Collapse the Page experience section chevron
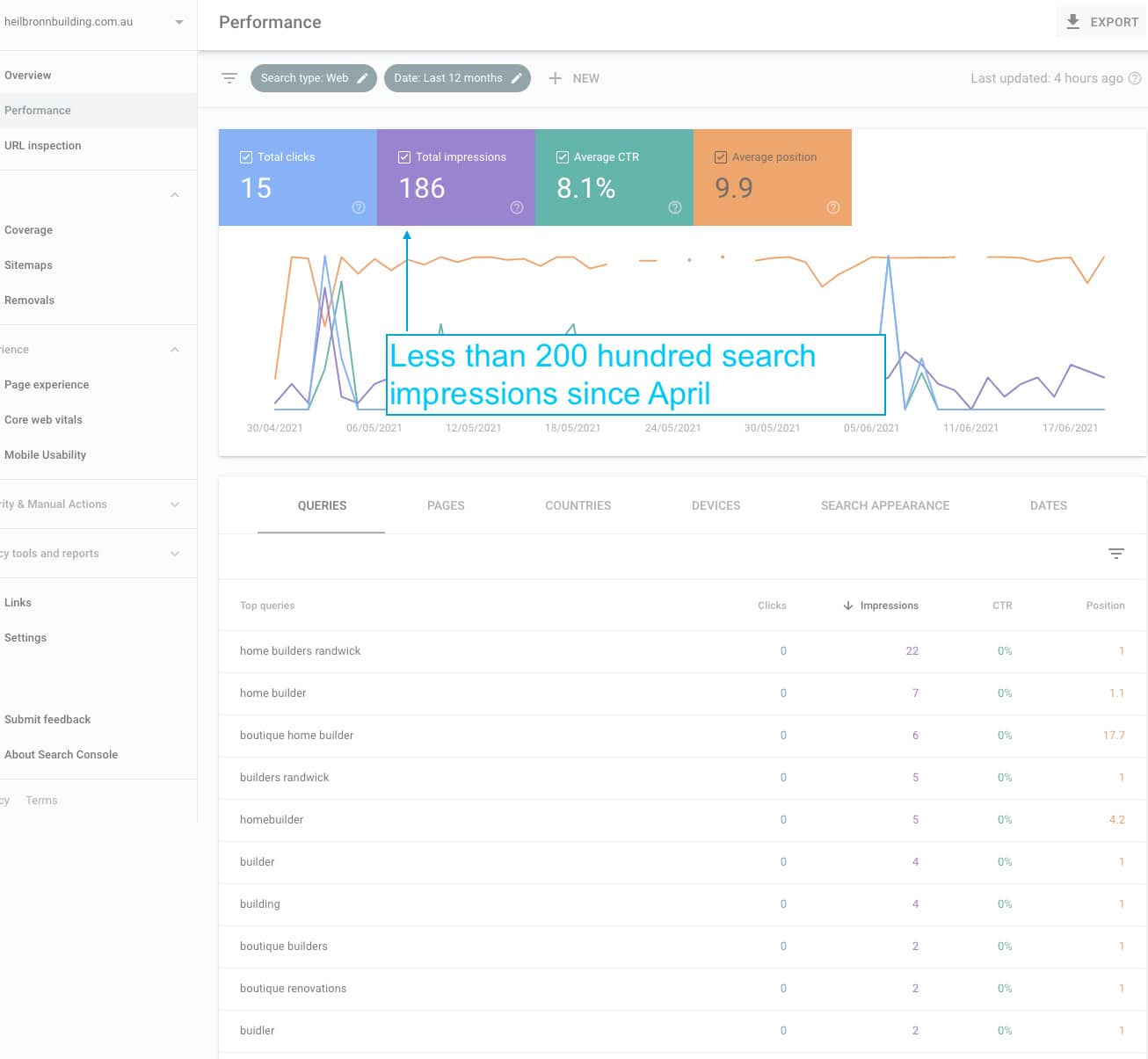Image resolution: width=1148 pixels, height=1059 pixels. (x=175, y=350)
